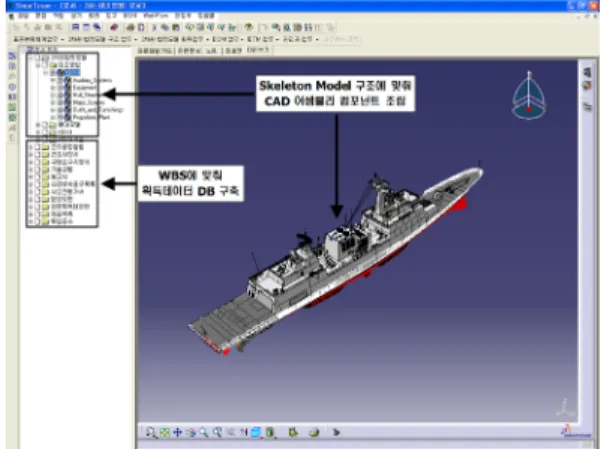Click the ship 3D model in the viewport

pos(337,261)
